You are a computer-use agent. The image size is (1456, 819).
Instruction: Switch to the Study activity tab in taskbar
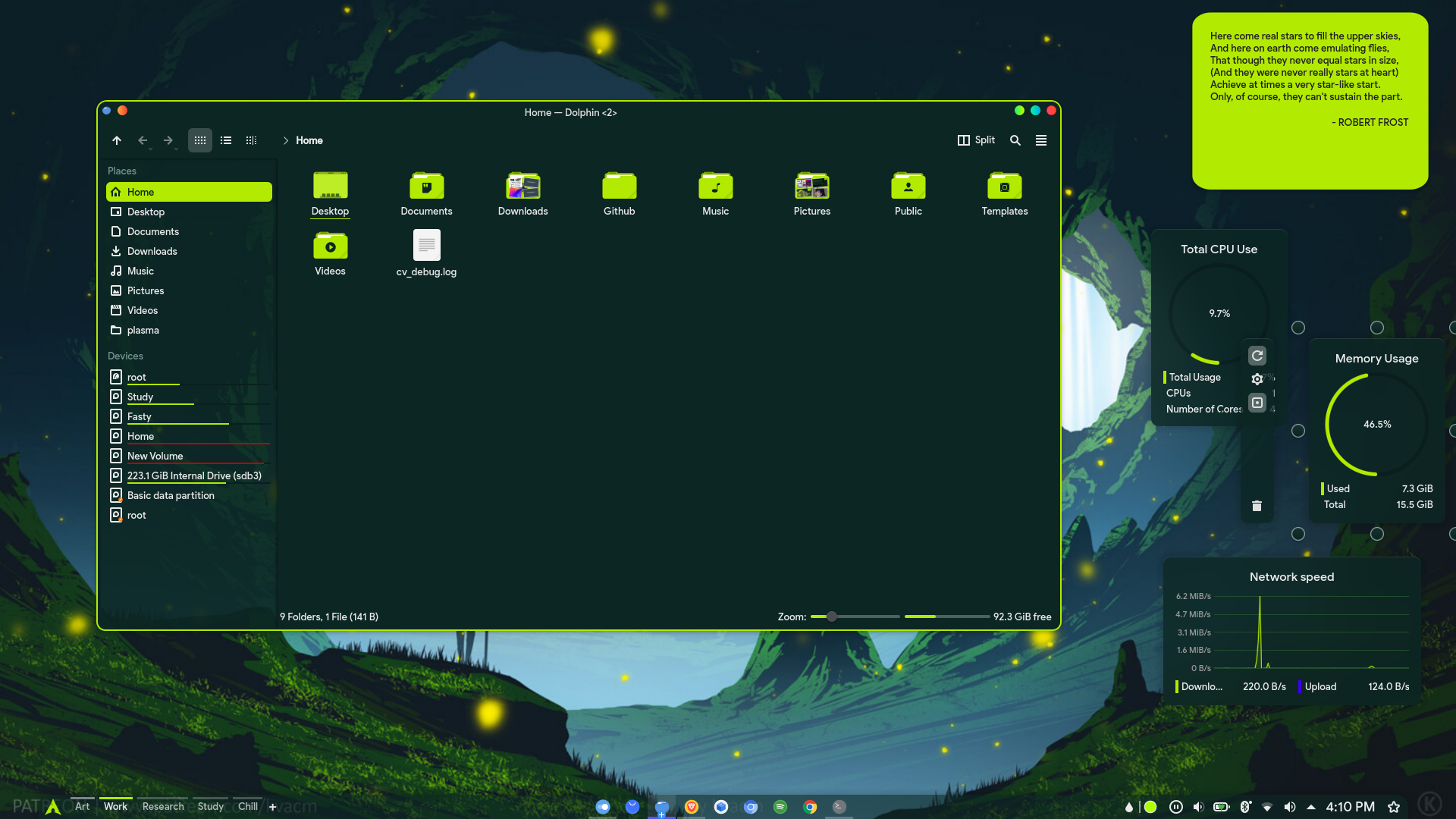(211, 806)
